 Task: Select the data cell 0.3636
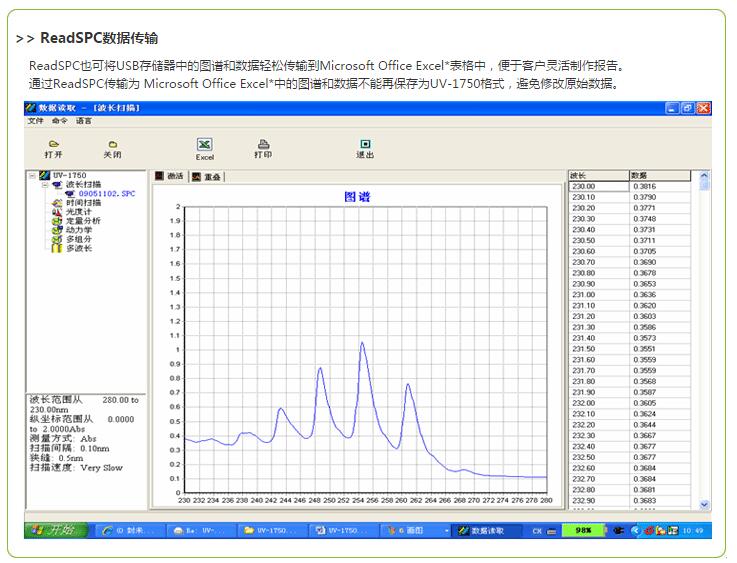(x=659, y=295)
